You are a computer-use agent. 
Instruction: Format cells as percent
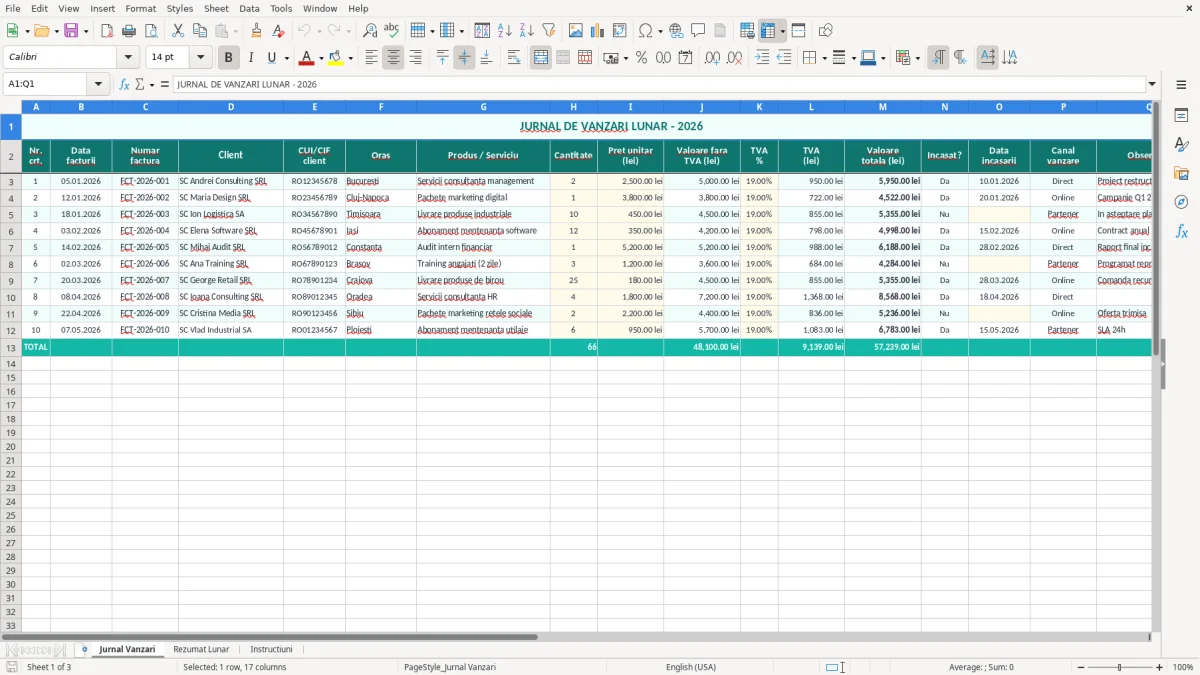click(642, 58)
